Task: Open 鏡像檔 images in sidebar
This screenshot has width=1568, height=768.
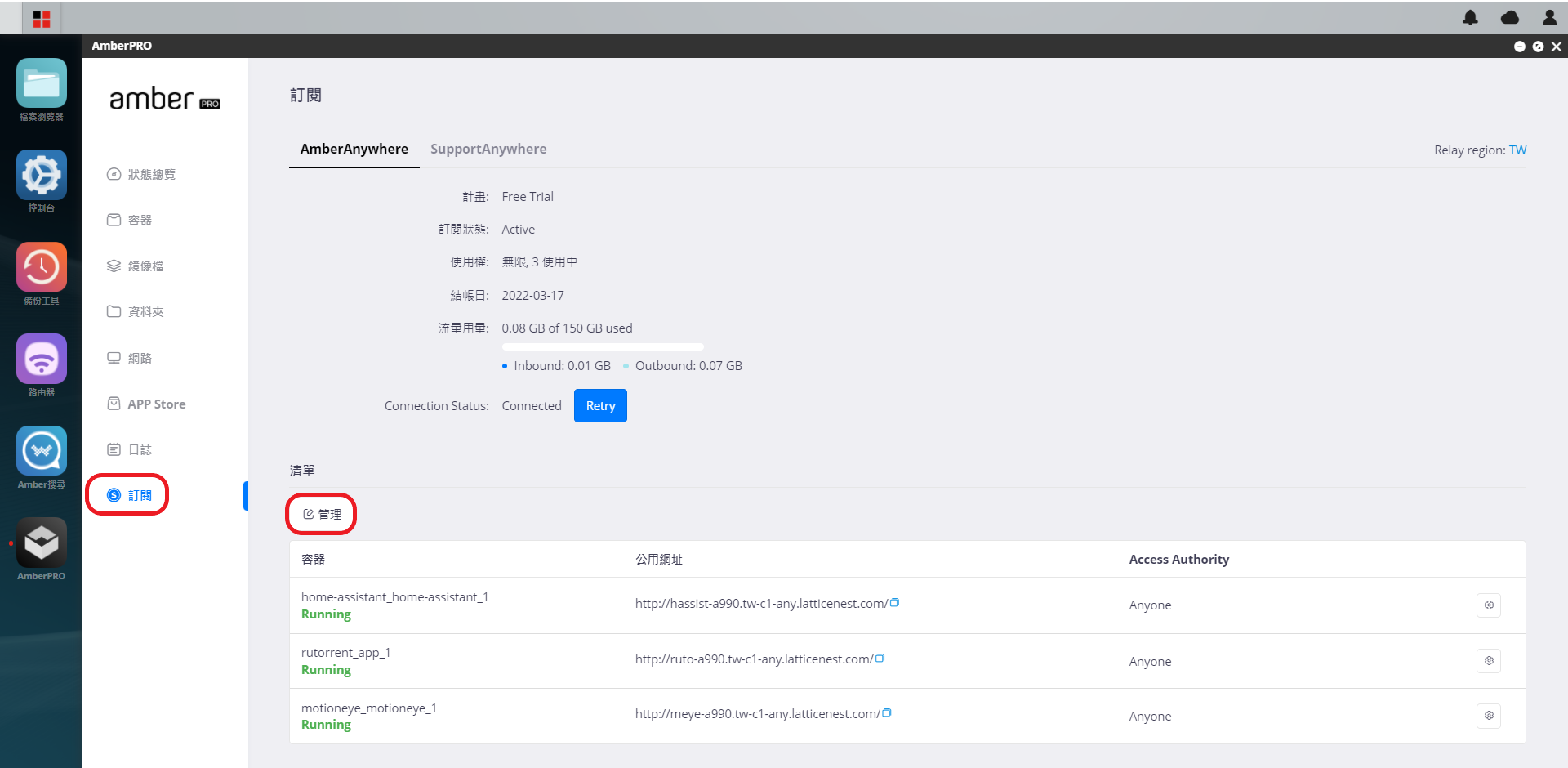Action: (x=136, y=266)
